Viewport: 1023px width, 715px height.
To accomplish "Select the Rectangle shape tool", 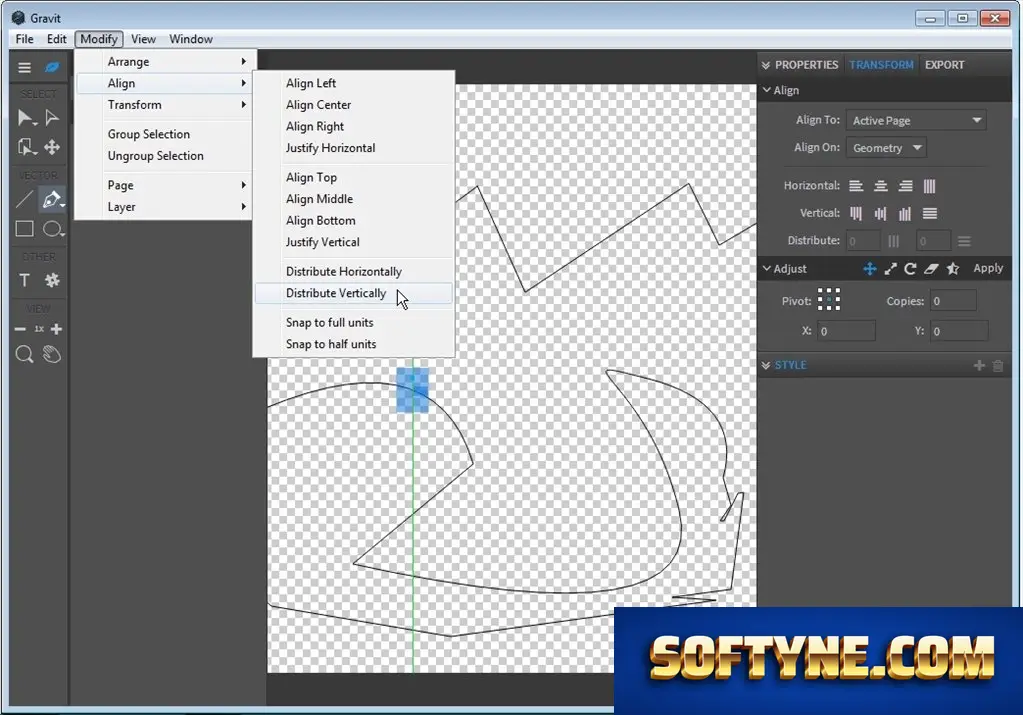I will (25, 228).
